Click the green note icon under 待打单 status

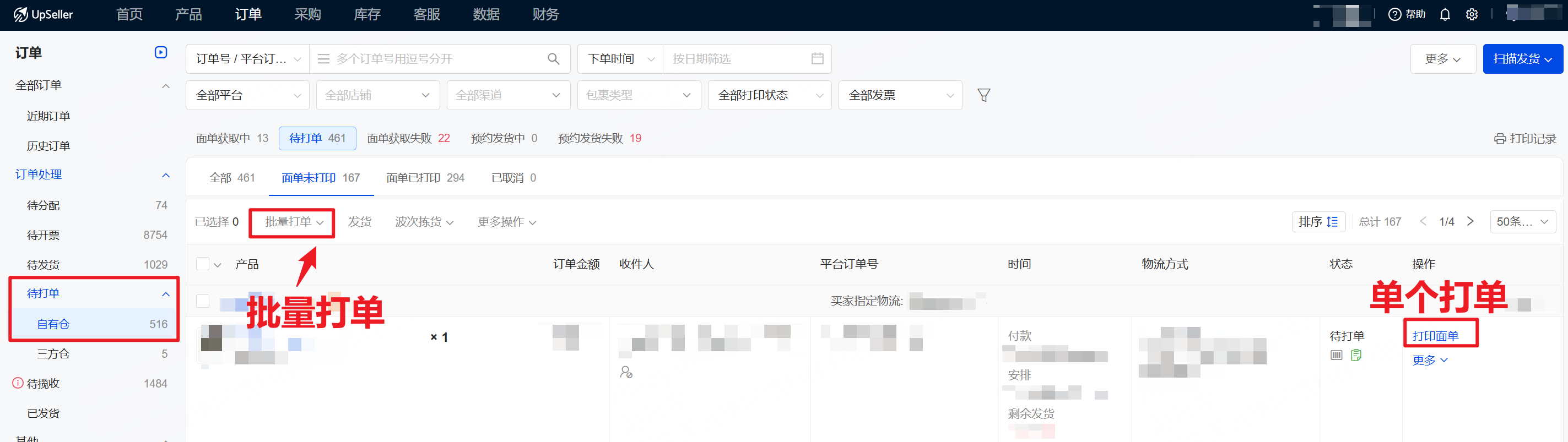click(x=1355, y=355)
